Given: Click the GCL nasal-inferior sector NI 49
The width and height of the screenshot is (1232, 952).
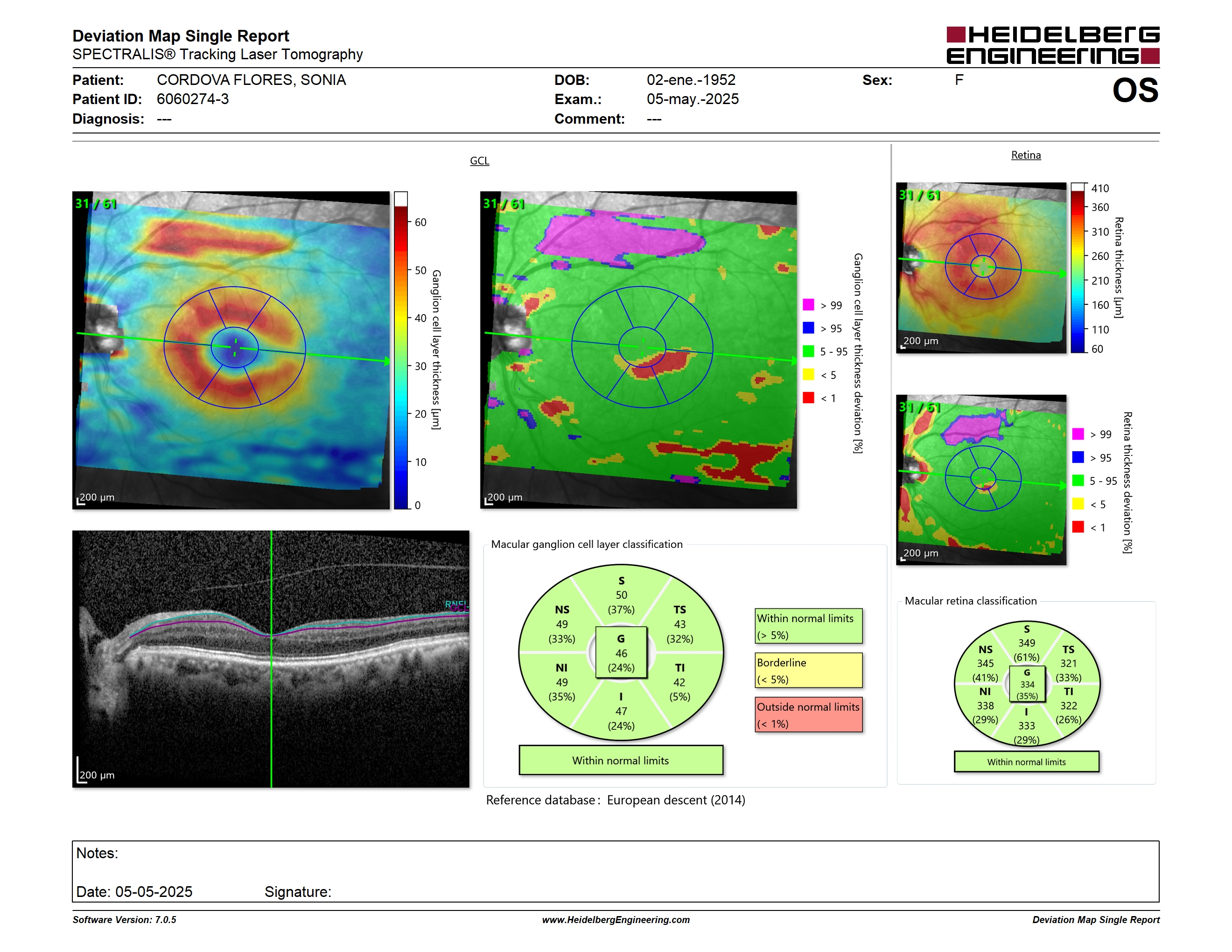Looking at the screenshot, I should tap(562, 682).
